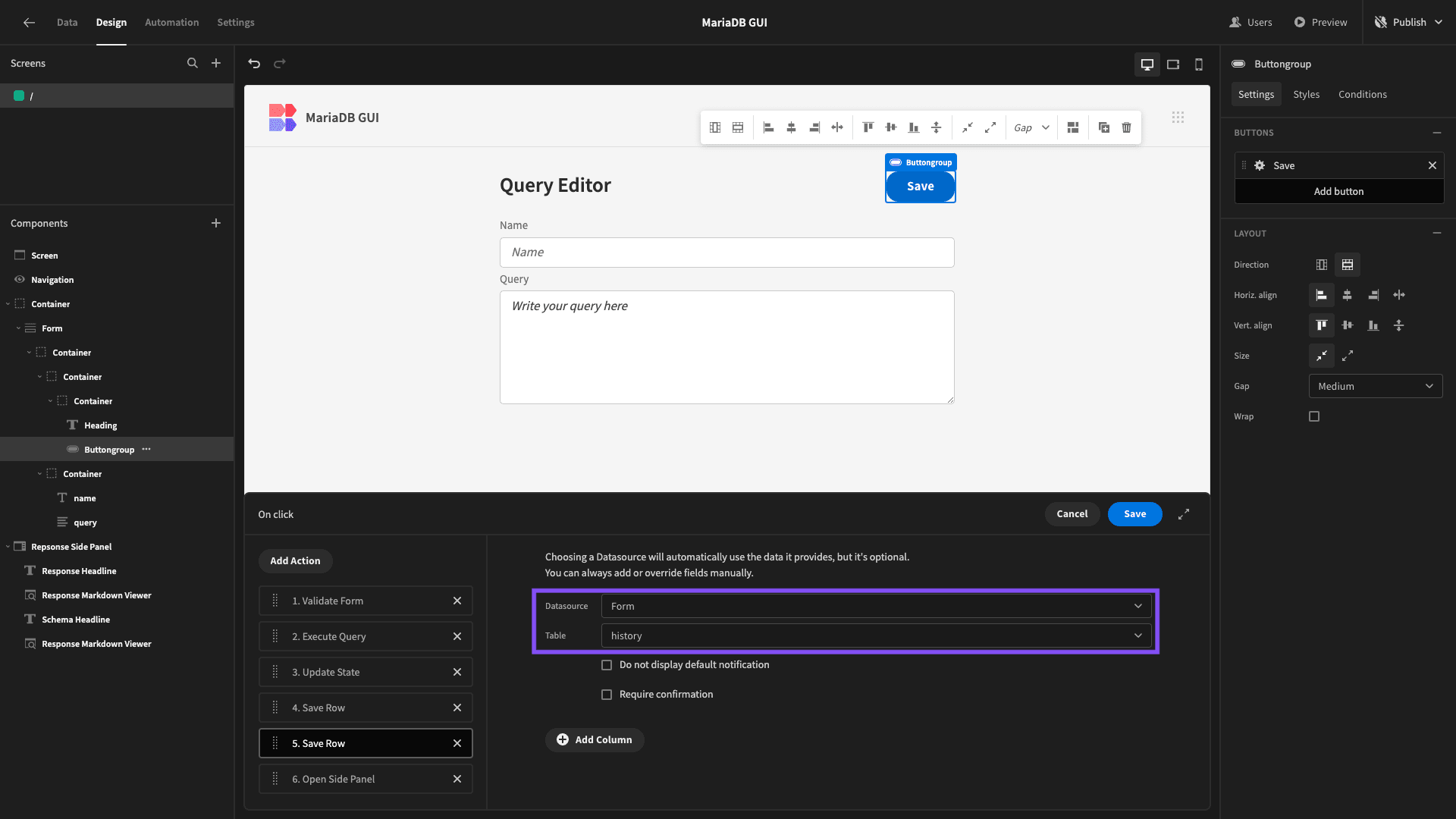Open the Gap dropdown set to Medium

tap(1376, 386)
